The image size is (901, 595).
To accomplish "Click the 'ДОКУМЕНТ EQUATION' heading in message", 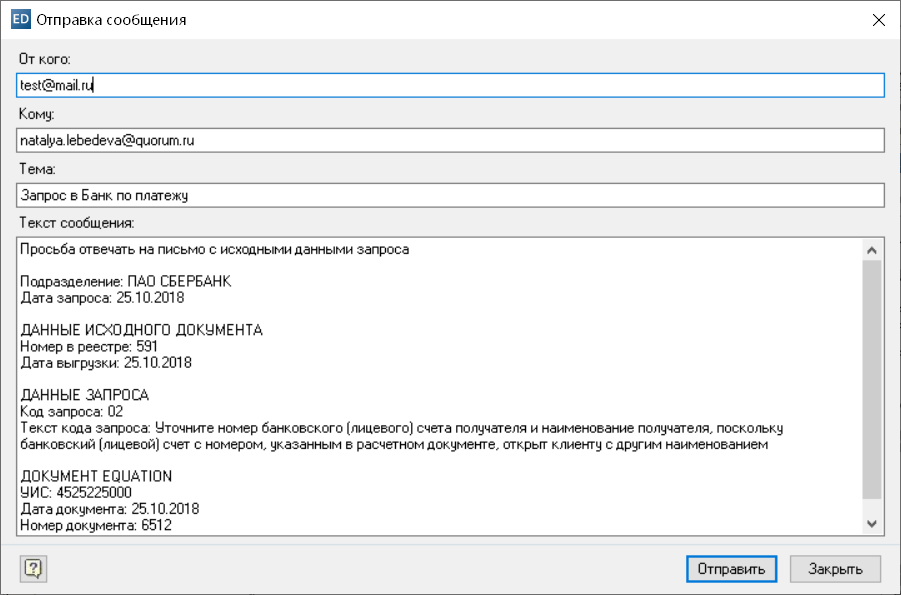I will pos(96,476).
